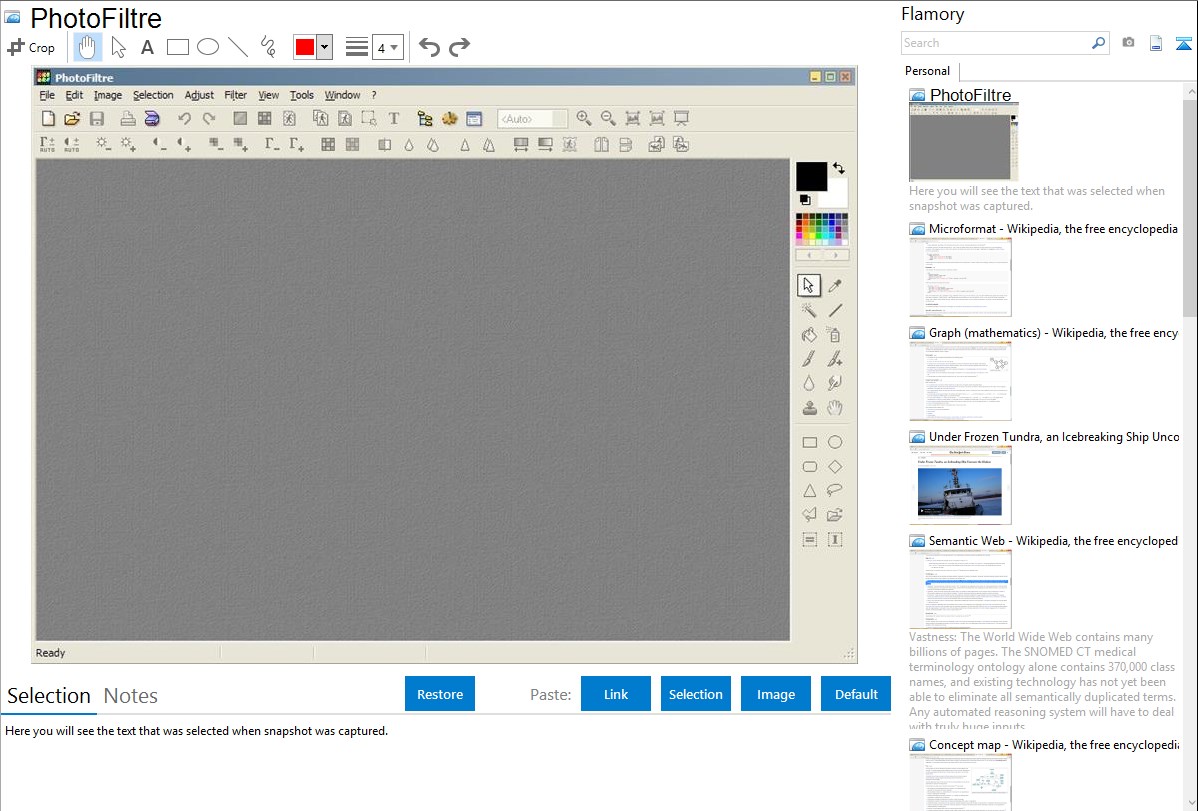Open Under Frozen Tundra snapshot thumbnail
Image resolution: width=1198 pixels, height=811 pixels.
pyautogui.click(x=960, y=485)
